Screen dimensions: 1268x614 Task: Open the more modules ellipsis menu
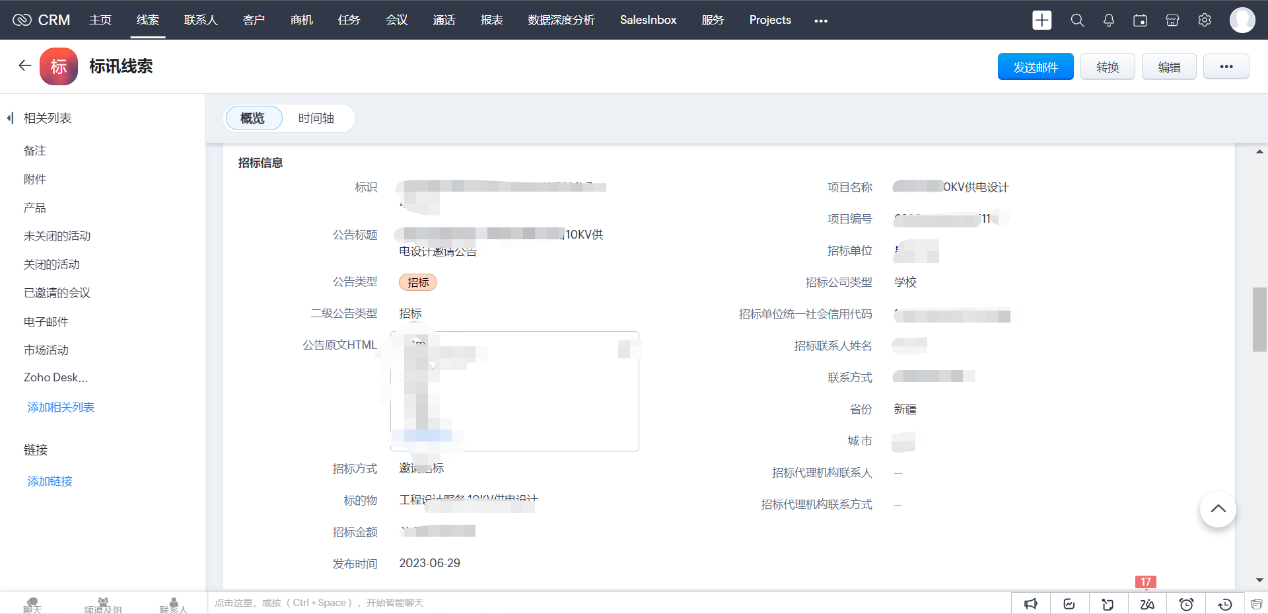pos(820,19)
